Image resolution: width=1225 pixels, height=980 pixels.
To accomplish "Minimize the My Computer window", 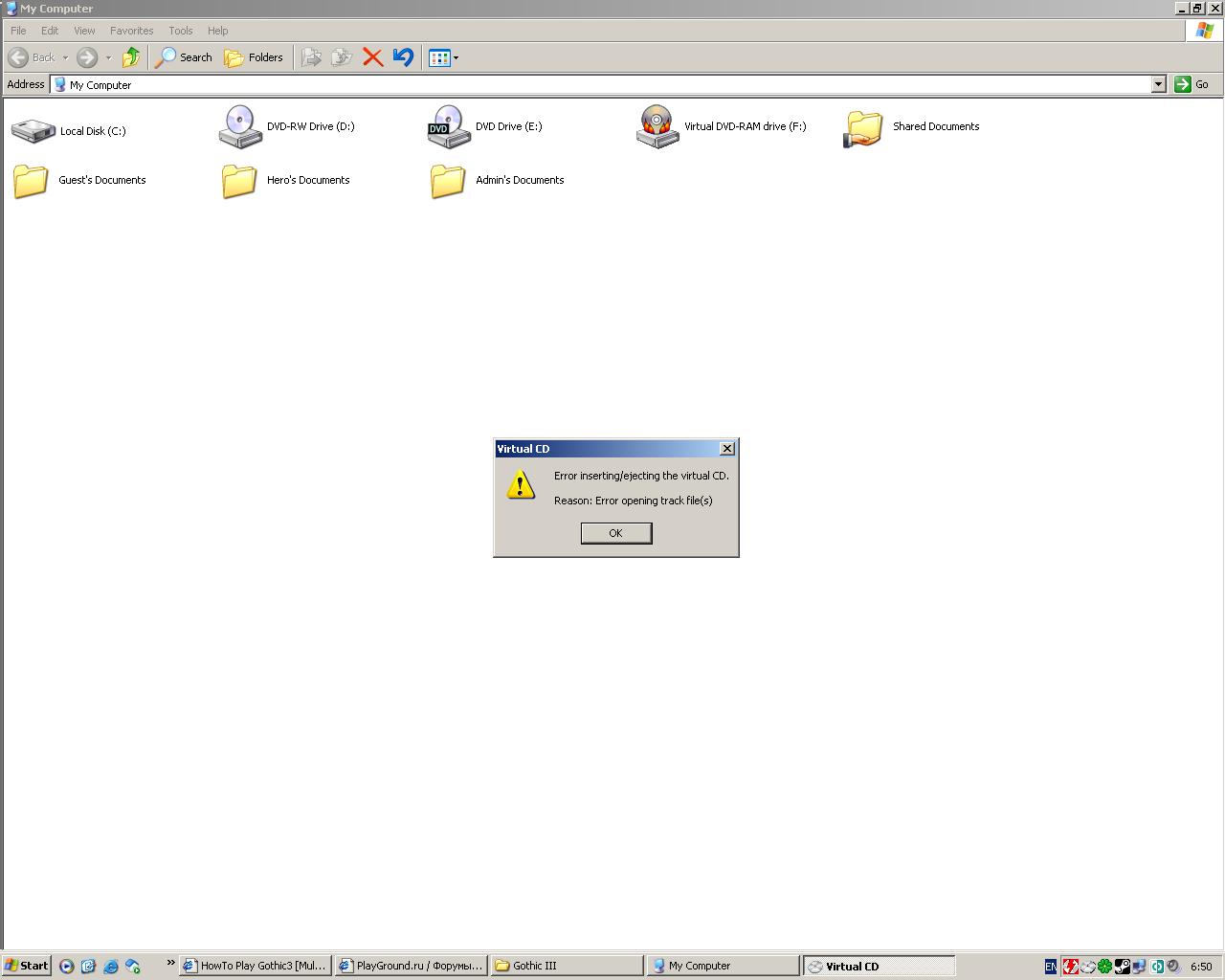I will (x=1181, y=8).
